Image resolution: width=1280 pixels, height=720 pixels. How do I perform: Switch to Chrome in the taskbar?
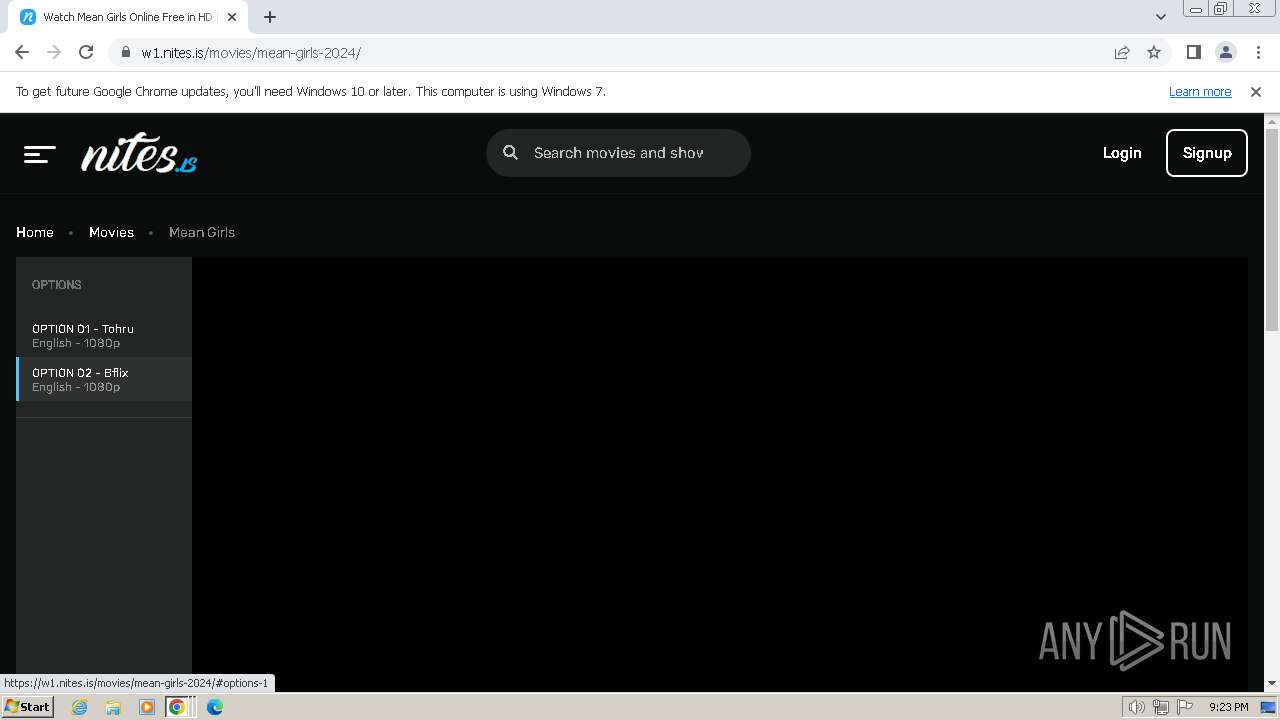[177, 707]
